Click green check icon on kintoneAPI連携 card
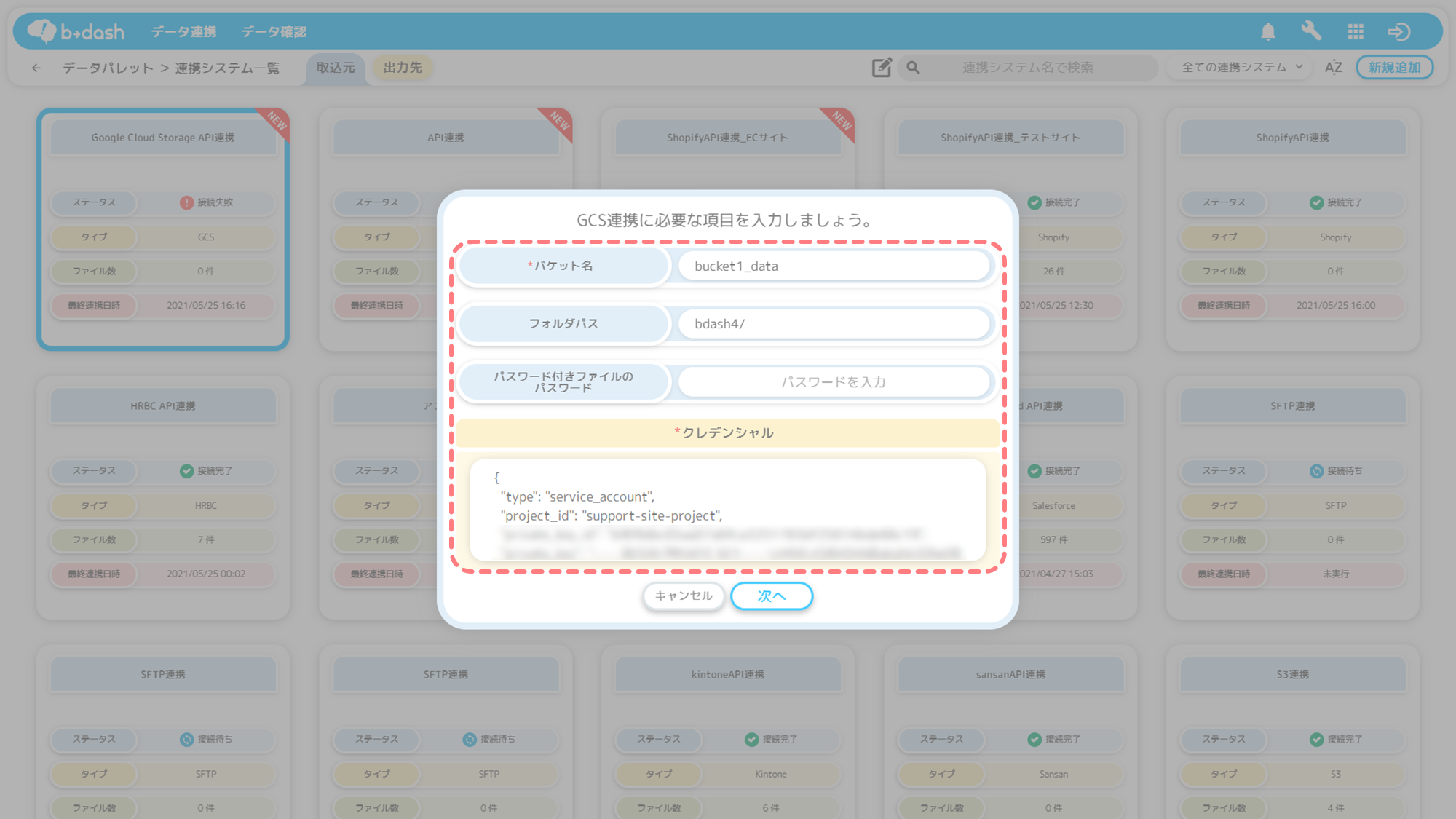This screenshot has width=1456, height=819. [x=751, y=740]
